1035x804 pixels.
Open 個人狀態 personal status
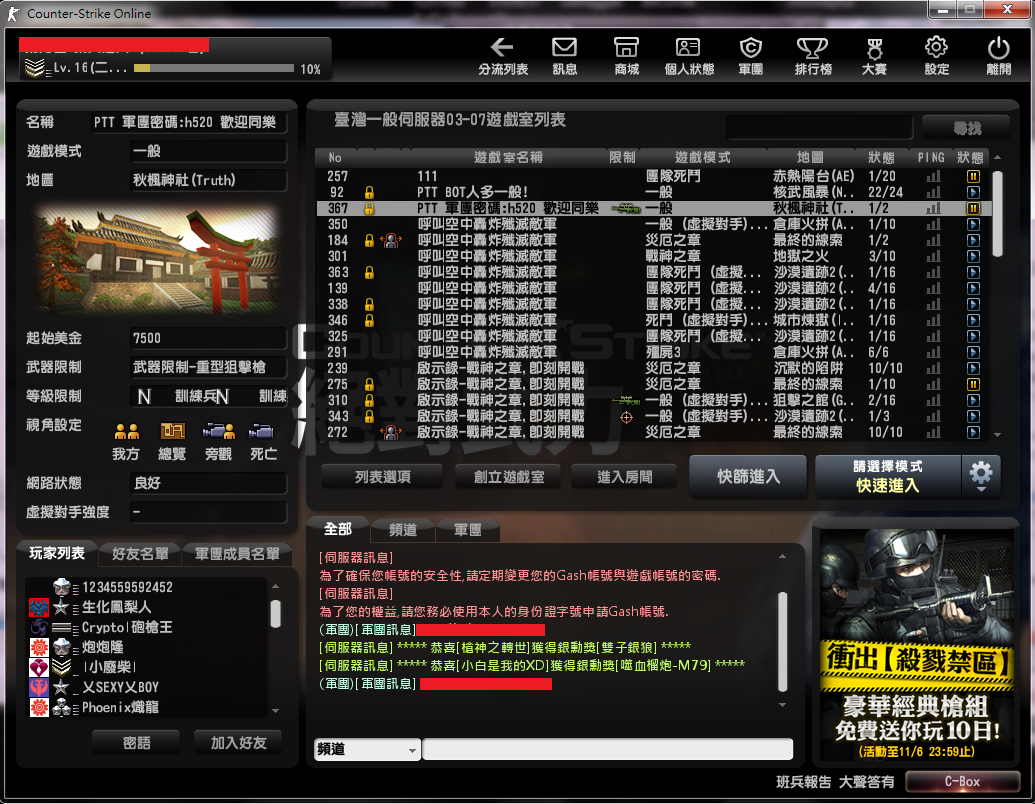point(688,55)
